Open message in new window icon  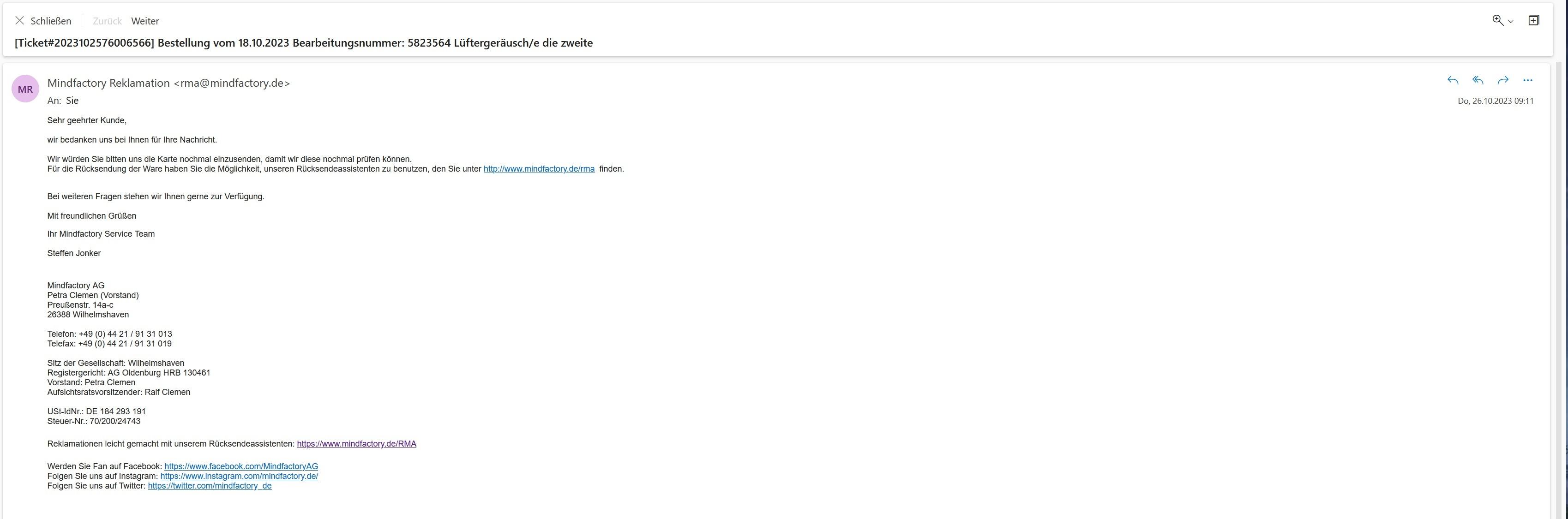pos(1534,20)
